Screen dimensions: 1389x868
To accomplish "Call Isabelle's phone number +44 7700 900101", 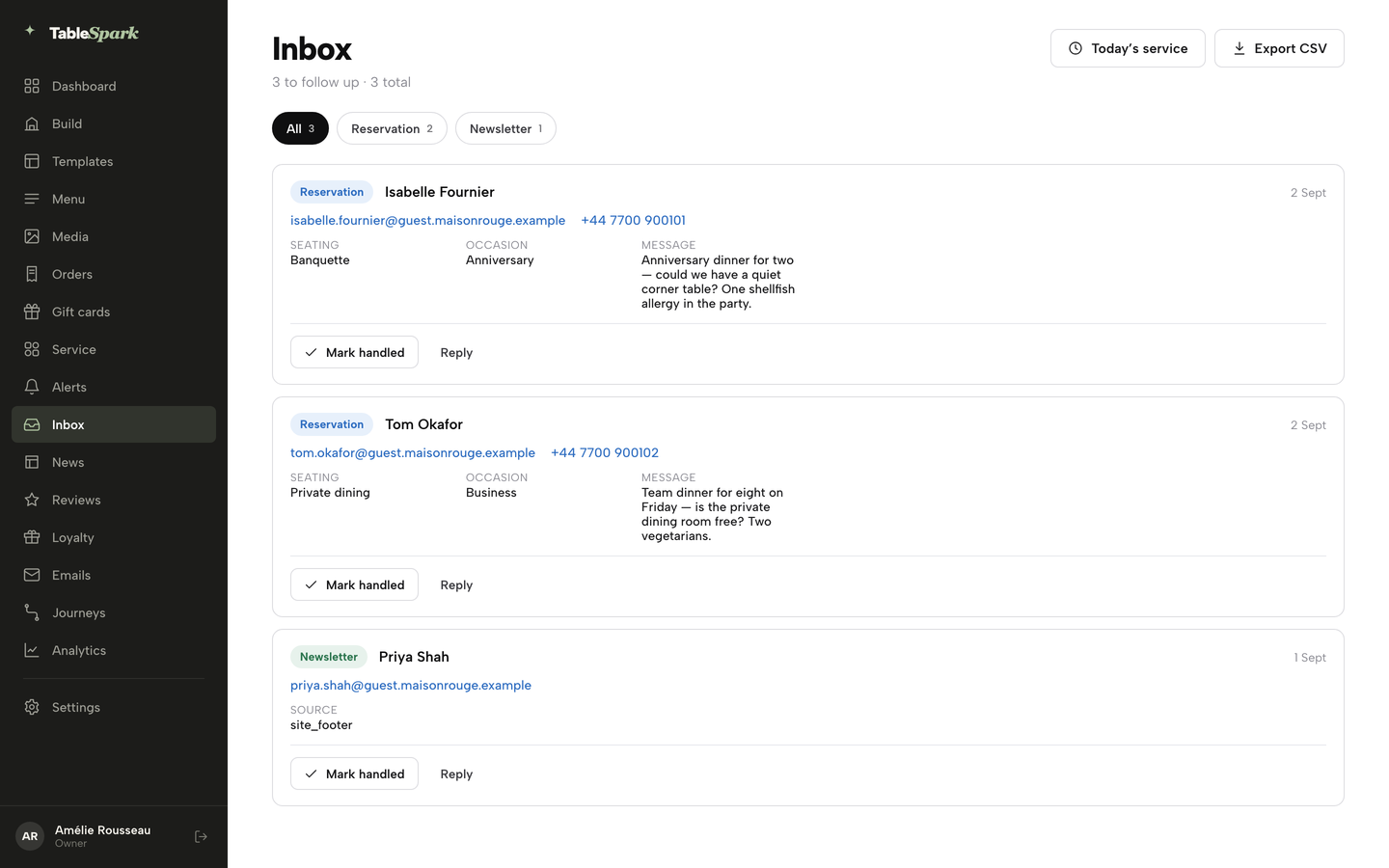I will point(633,220).
